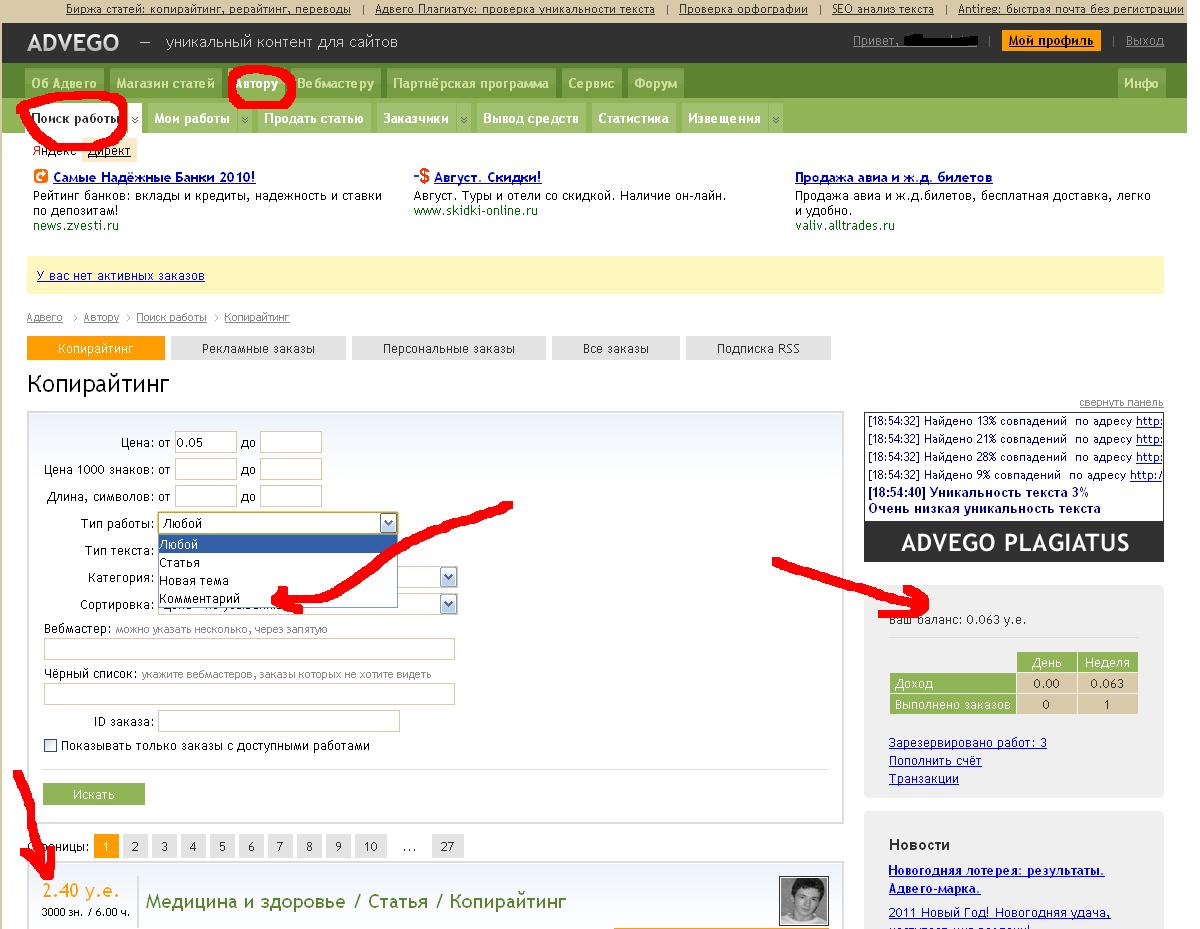Click Поиск работы in the breadcrumbs
The height and width of the screenshot is (929, 1200).
pos(171,317)
